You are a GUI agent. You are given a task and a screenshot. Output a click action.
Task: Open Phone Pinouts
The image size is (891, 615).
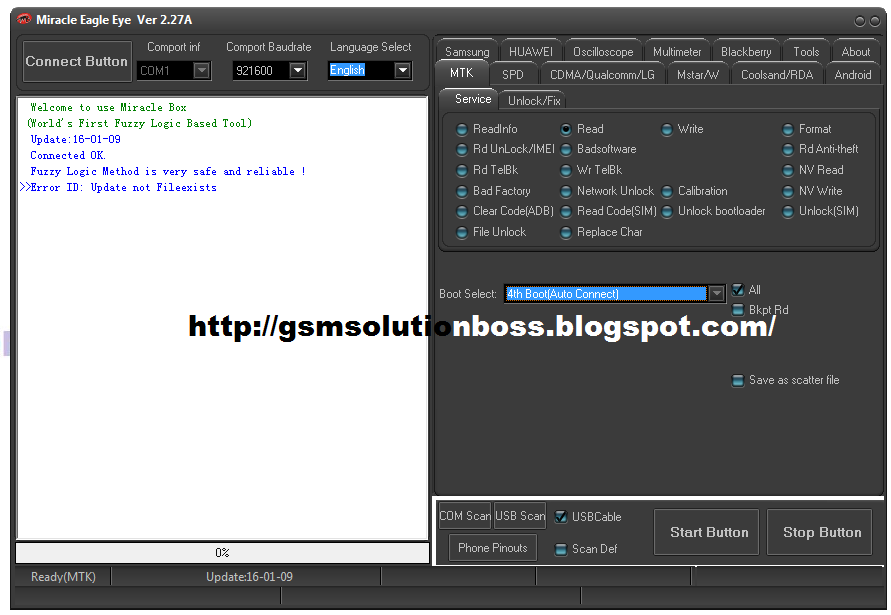coord(493,548)
